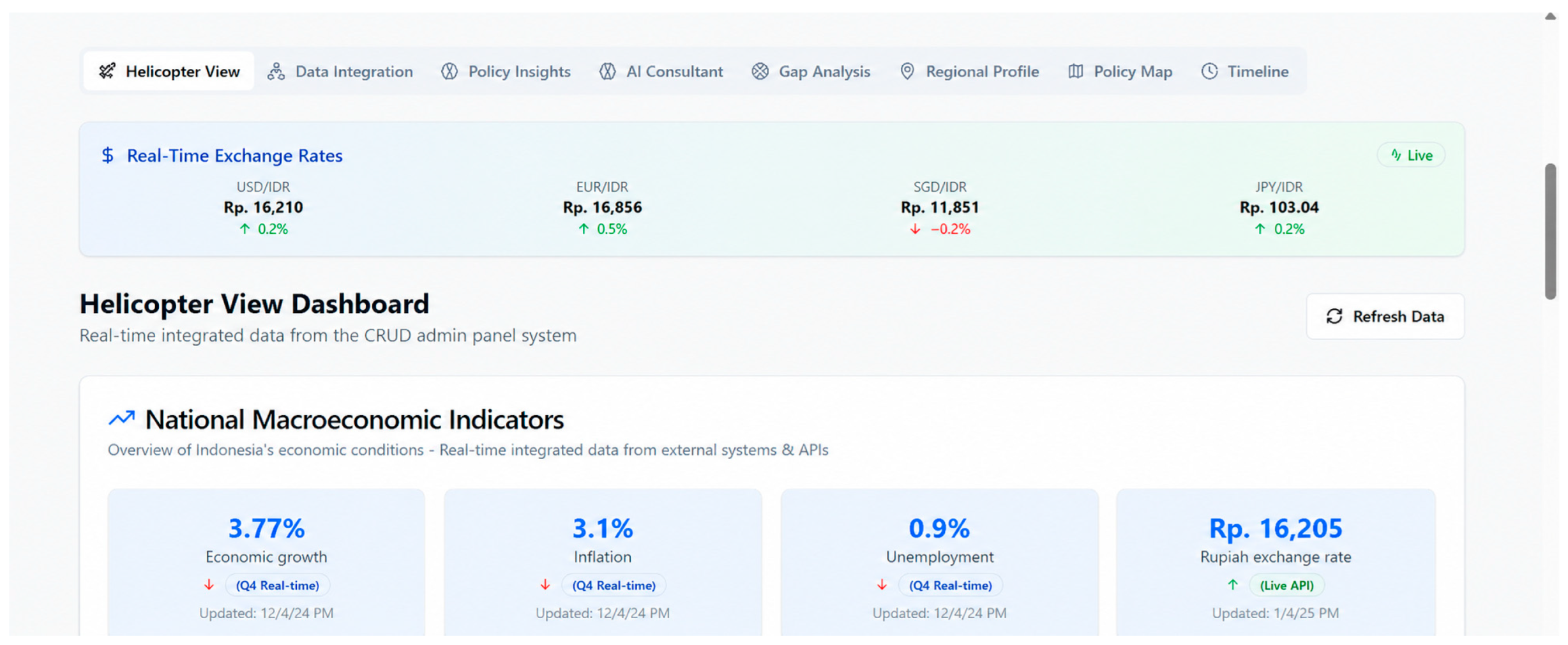Click the scrollbar up arrow

[1550, 17]
